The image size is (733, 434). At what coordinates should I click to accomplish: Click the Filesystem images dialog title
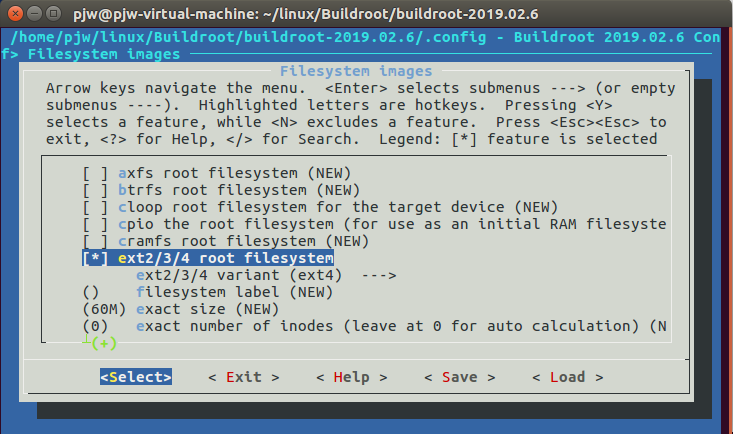(x=356, y=71)
